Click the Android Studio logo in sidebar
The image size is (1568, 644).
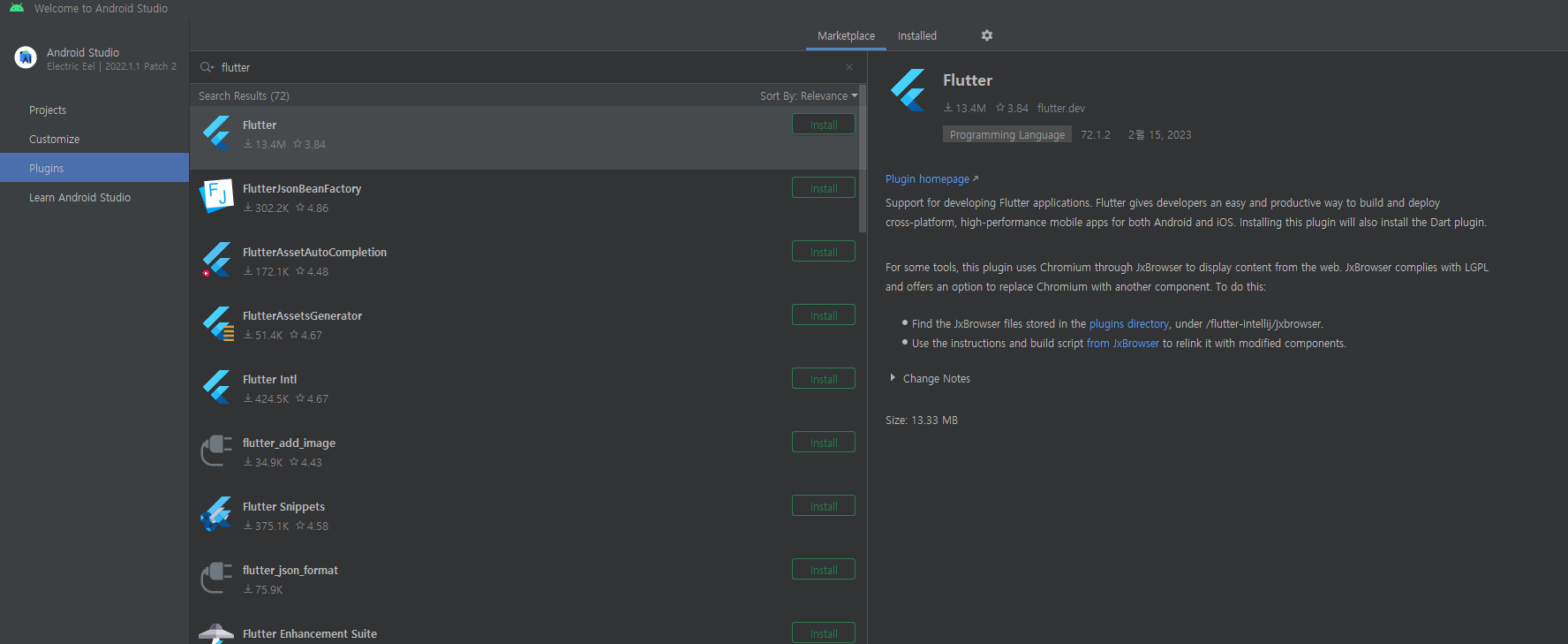[x=26, y=57]
